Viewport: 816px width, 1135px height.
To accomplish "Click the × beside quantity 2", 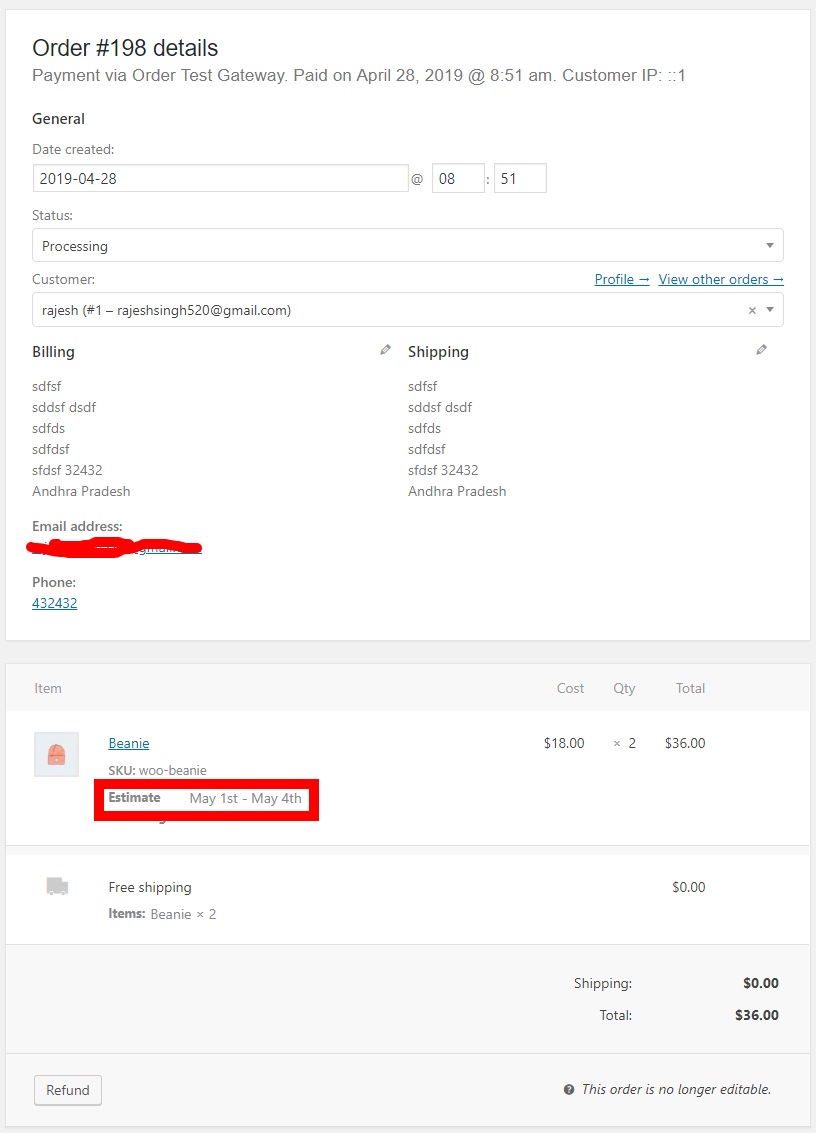I will [x=617, y=743].
